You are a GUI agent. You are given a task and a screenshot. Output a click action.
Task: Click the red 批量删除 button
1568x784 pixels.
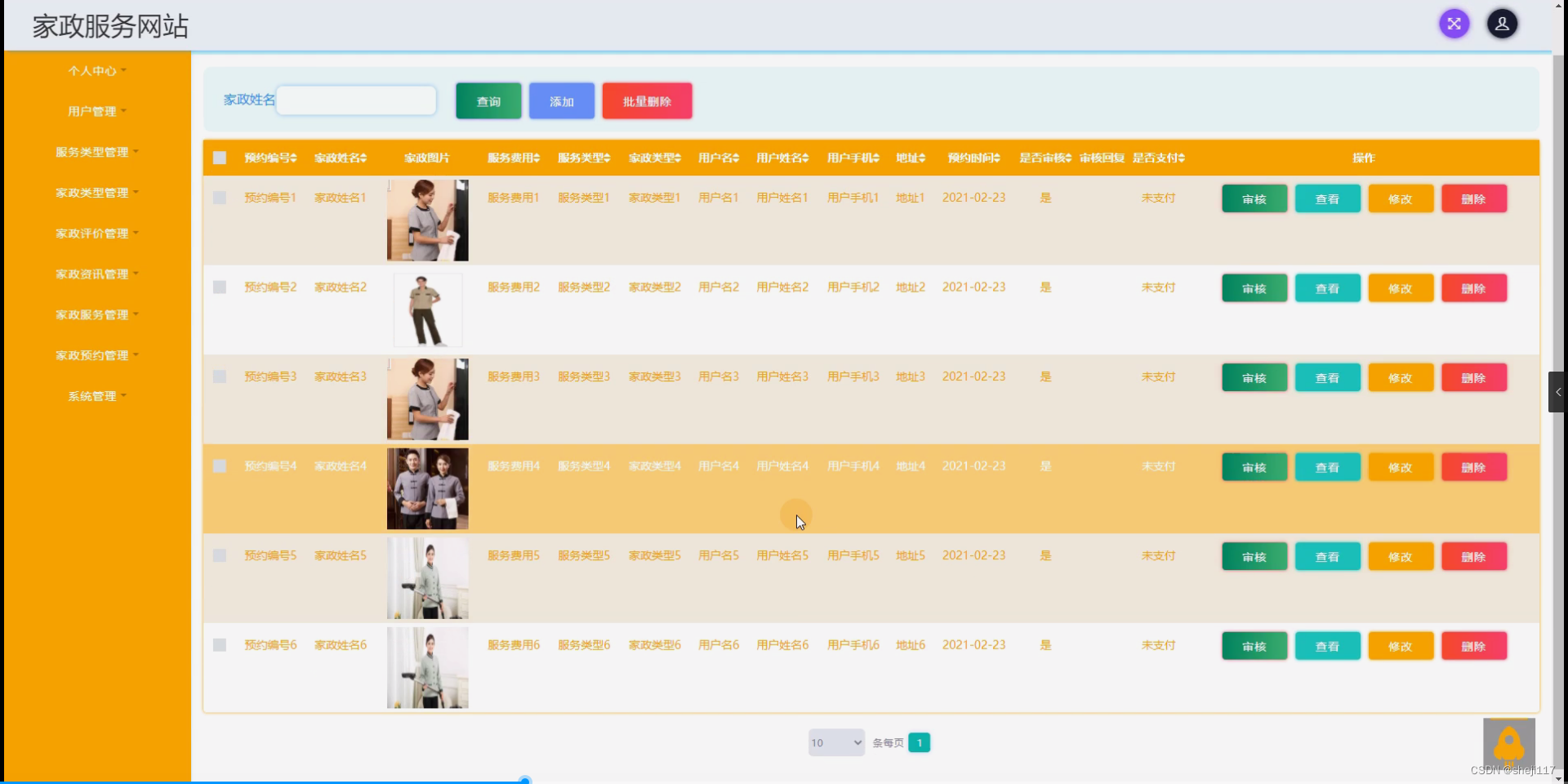[x=646, y=100]
